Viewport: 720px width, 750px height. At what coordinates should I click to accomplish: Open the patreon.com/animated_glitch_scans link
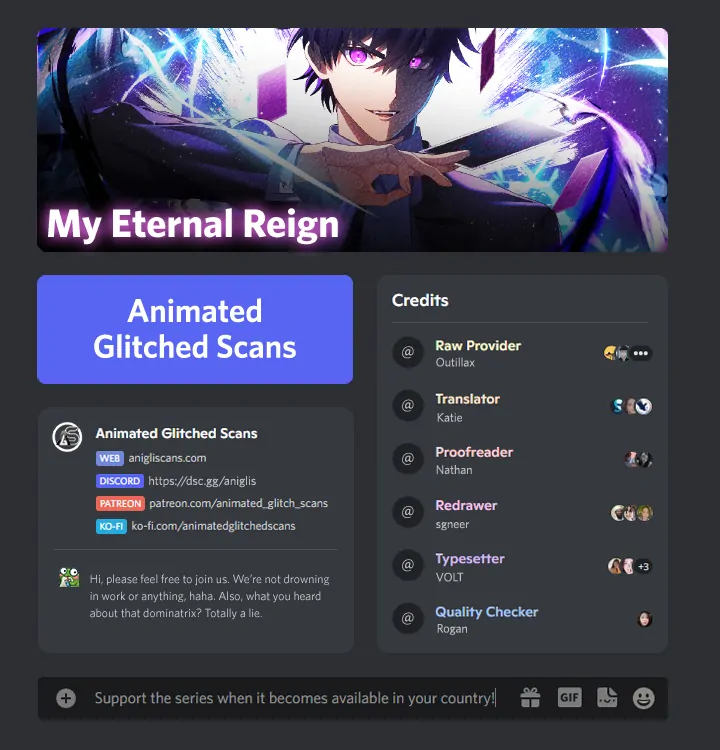coord(238,503)
